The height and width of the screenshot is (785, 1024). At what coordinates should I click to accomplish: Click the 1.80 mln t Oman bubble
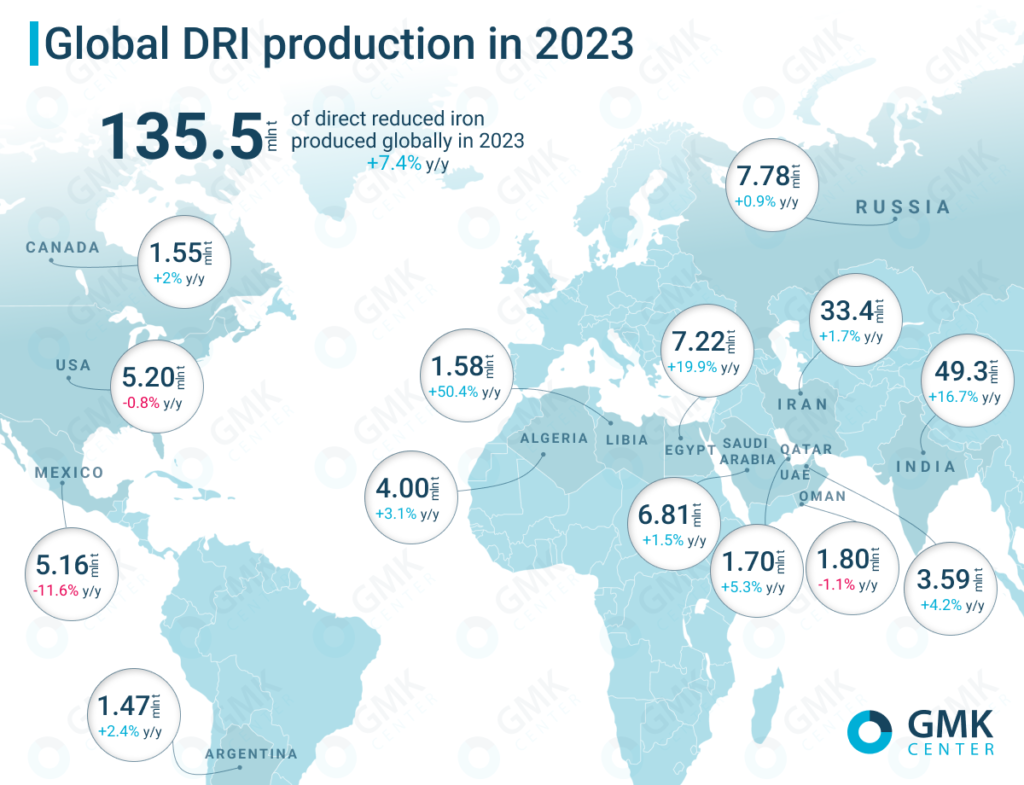coord(846,569)
